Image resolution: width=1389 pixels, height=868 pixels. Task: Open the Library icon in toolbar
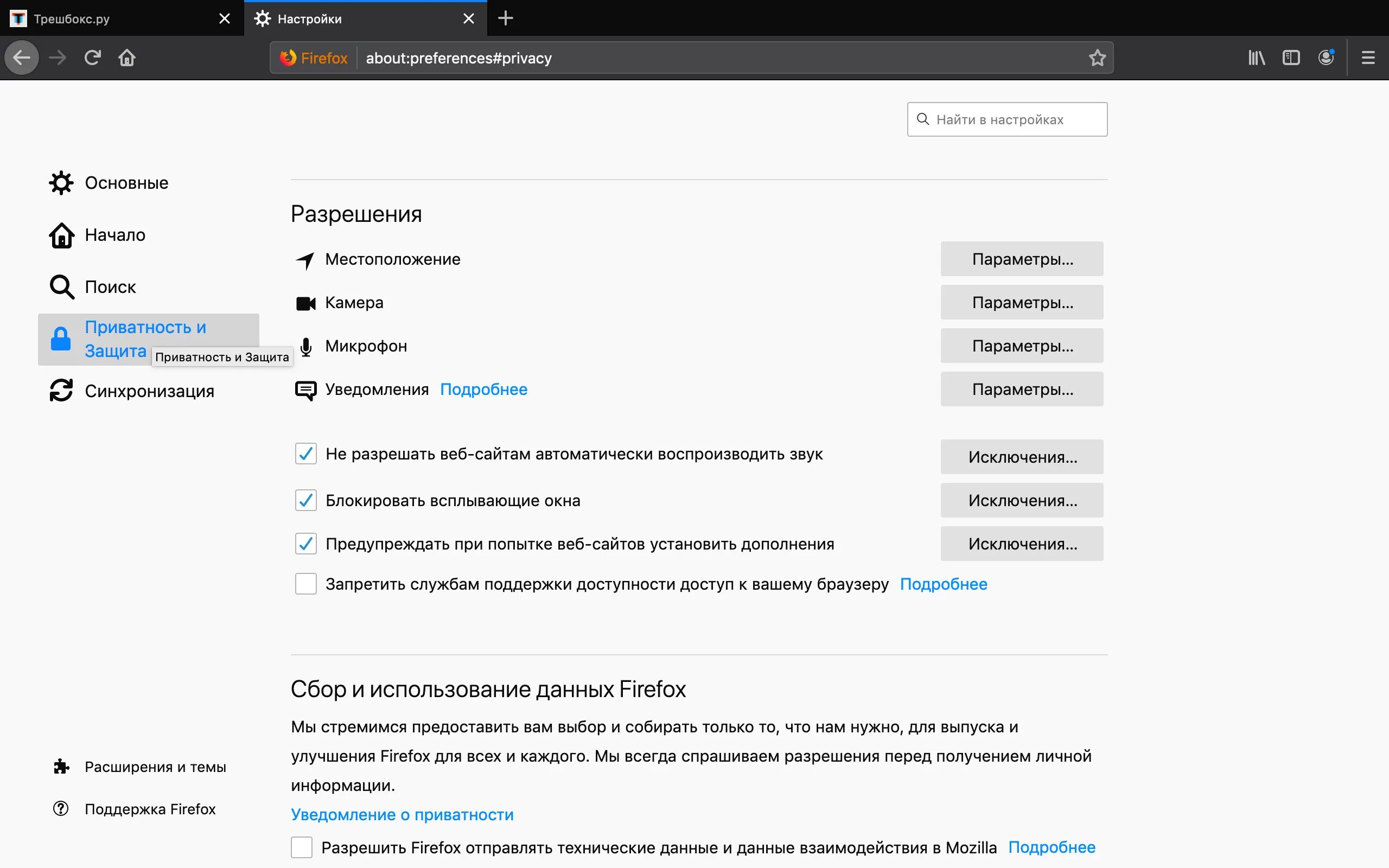pos(1257,58)
